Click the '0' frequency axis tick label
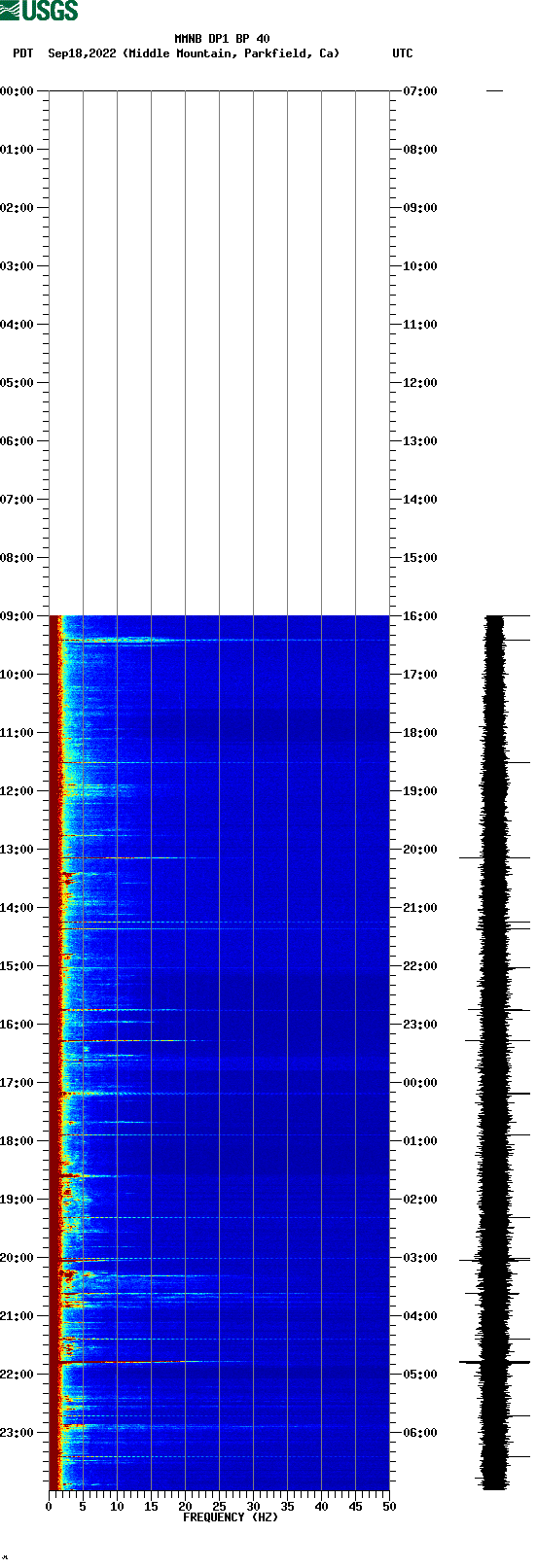This screenshot has height=1568, width=537. [49, 1507]
